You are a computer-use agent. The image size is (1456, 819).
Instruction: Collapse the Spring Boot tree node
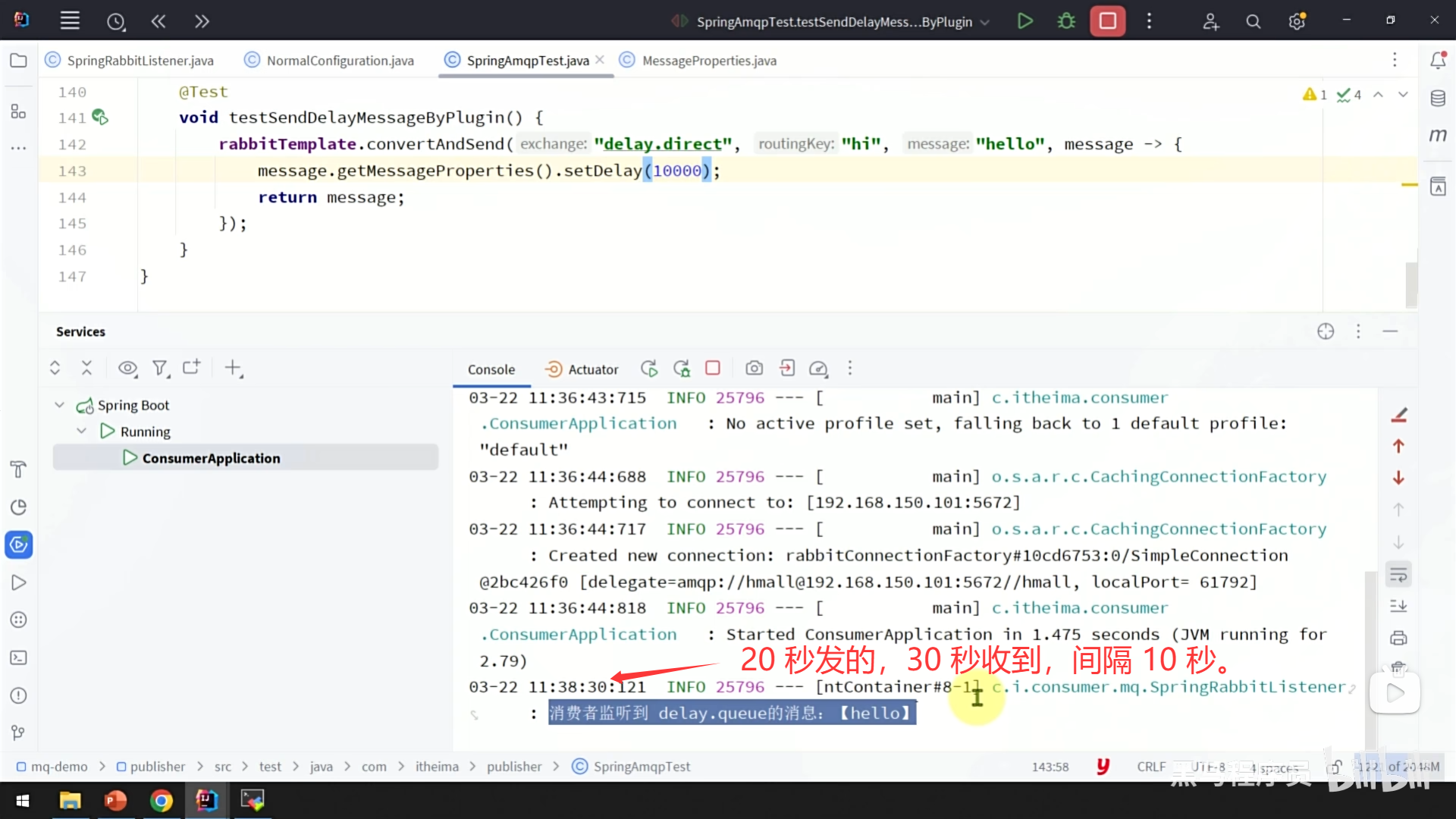click(x=59, y=405)
